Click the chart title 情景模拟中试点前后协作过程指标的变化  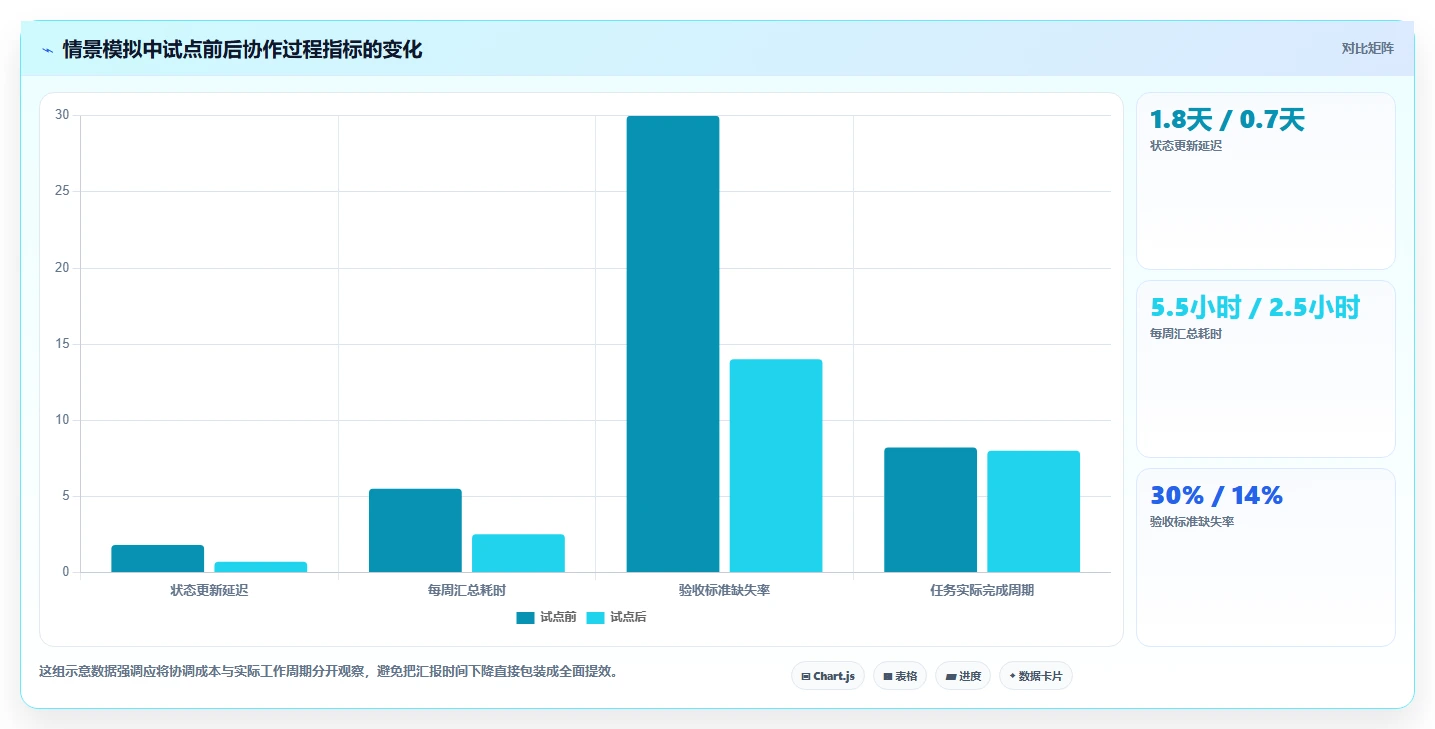point(243,49)
